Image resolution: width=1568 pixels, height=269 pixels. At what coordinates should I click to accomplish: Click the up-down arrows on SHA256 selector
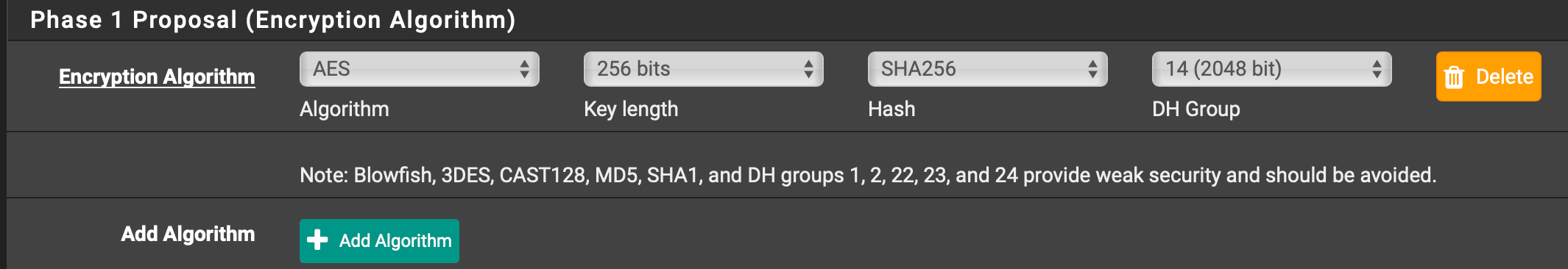point(1092,69)
